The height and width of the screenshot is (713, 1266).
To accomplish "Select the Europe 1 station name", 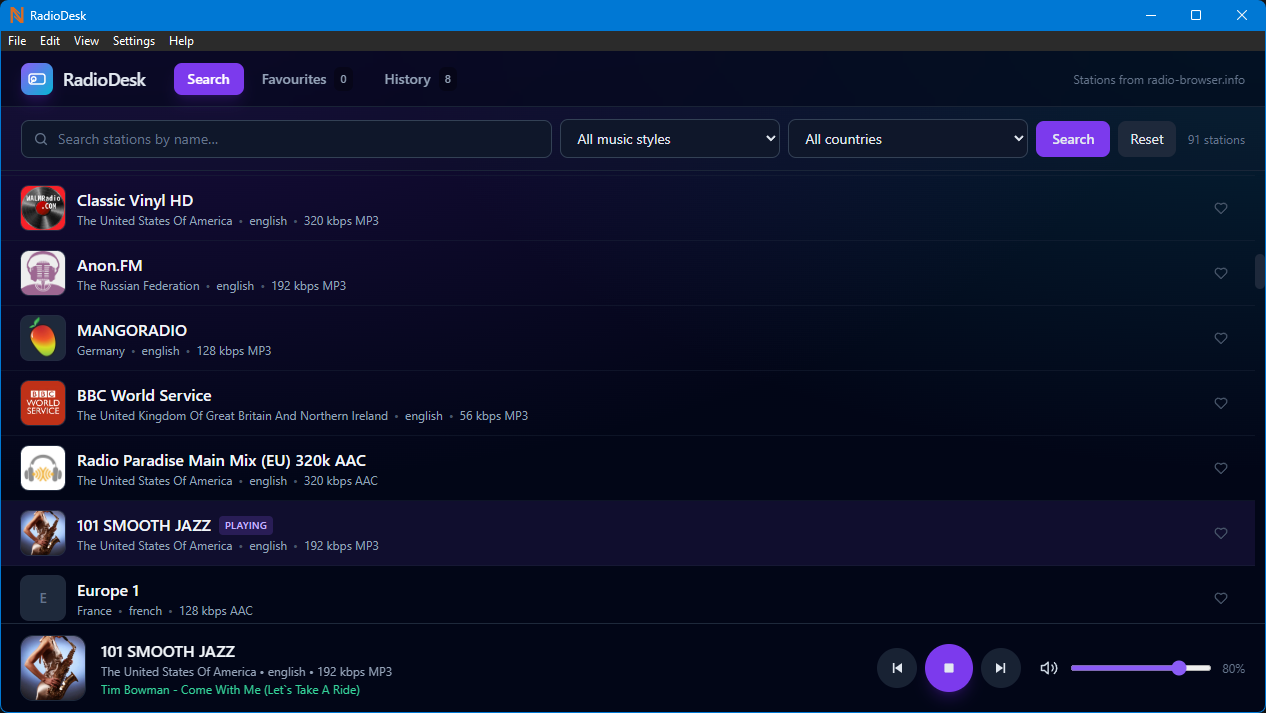I will click(108, 590).
